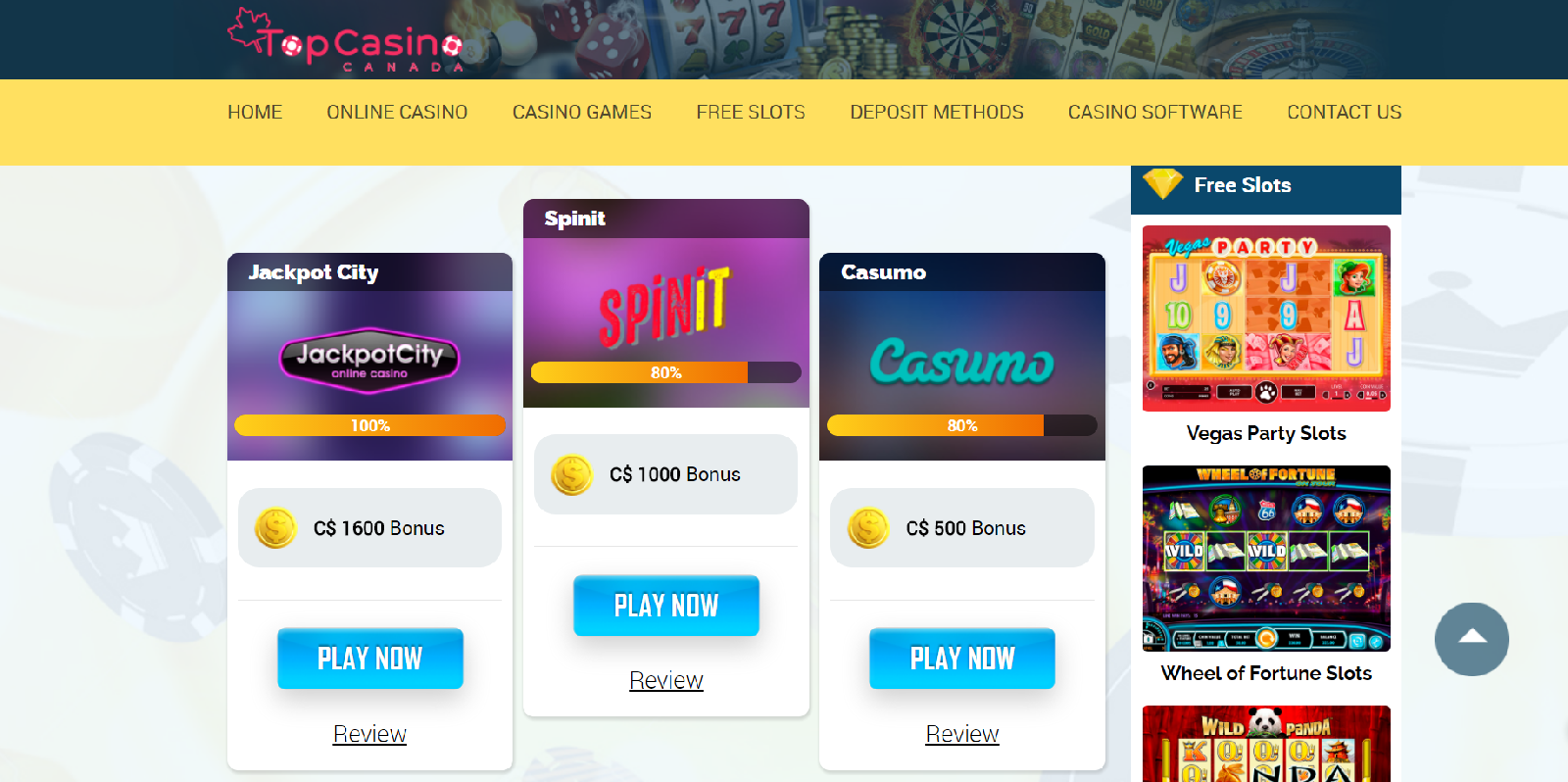Image resolution: width=1568 pixels, height=782 pixels.
Task: Go to the Deposit Methods page
Action: (937, 112)
